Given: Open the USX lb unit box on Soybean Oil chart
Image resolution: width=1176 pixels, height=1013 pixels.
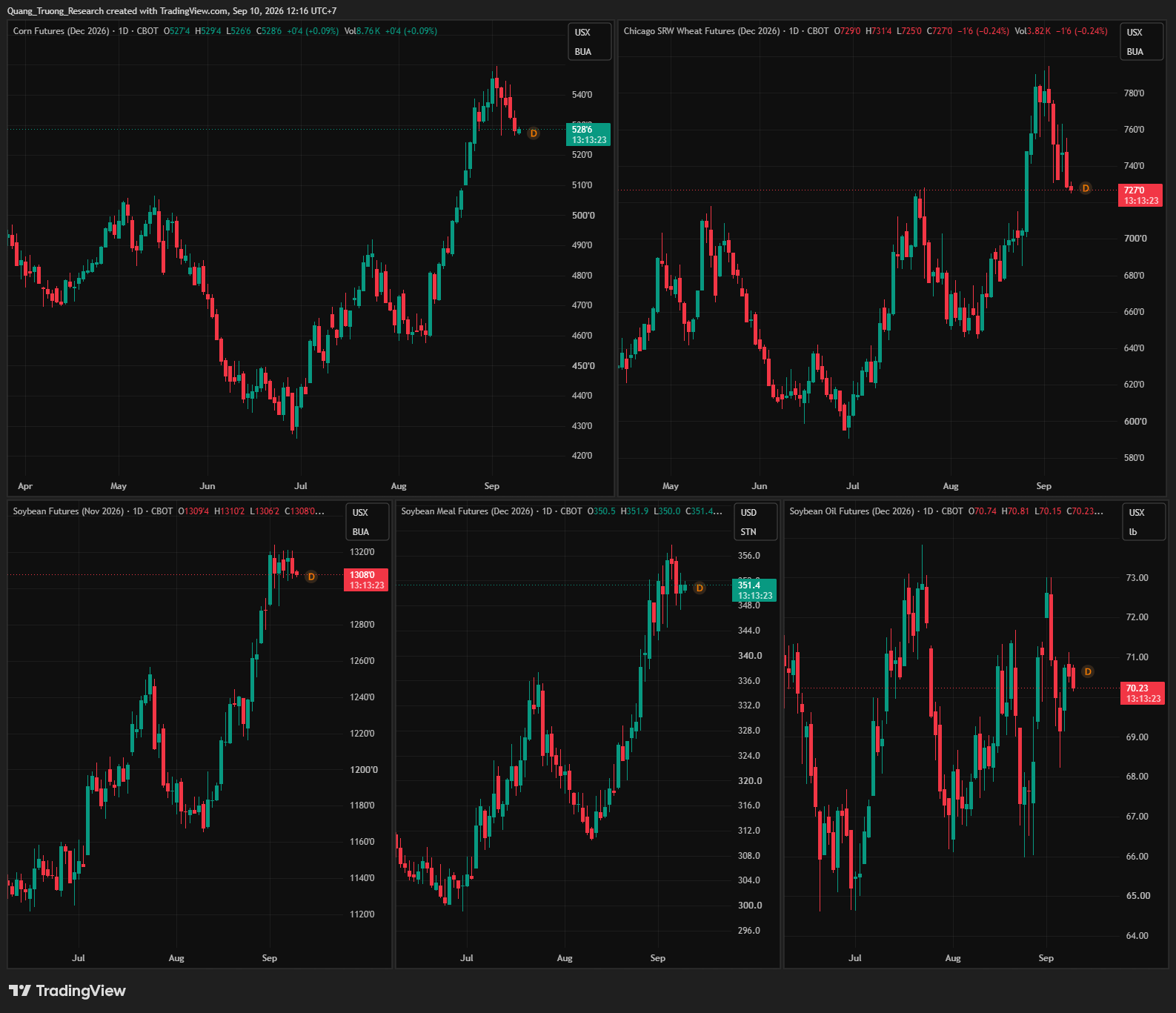Looking at the screenshot, I should pos(1144,522).
